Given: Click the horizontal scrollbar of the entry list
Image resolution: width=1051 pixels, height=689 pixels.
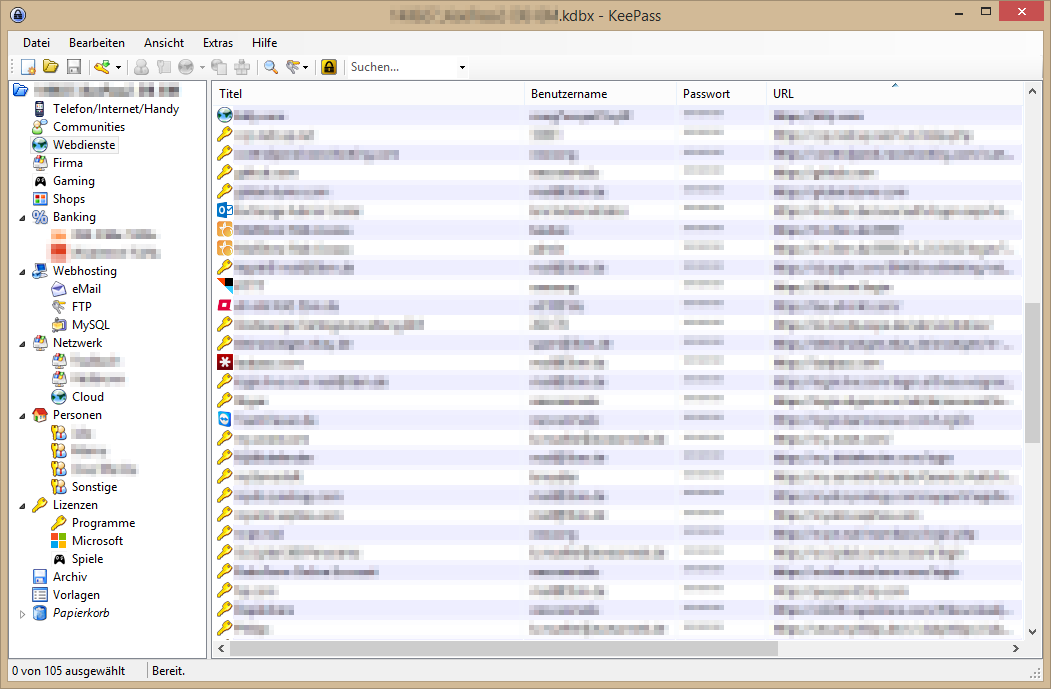Looking at the screenshot, I should [x=504, y=649].
